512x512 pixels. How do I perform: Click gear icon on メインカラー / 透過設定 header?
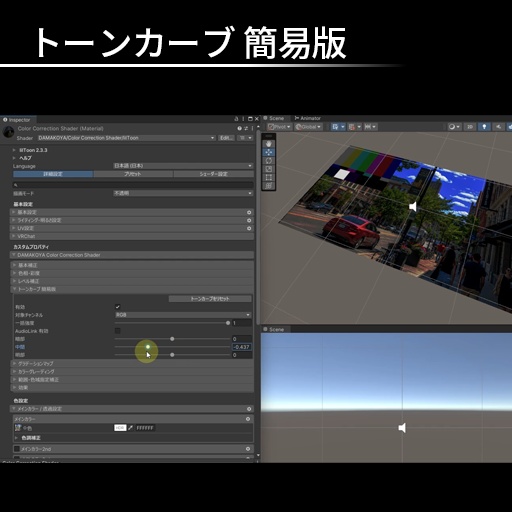pos(249,409)
